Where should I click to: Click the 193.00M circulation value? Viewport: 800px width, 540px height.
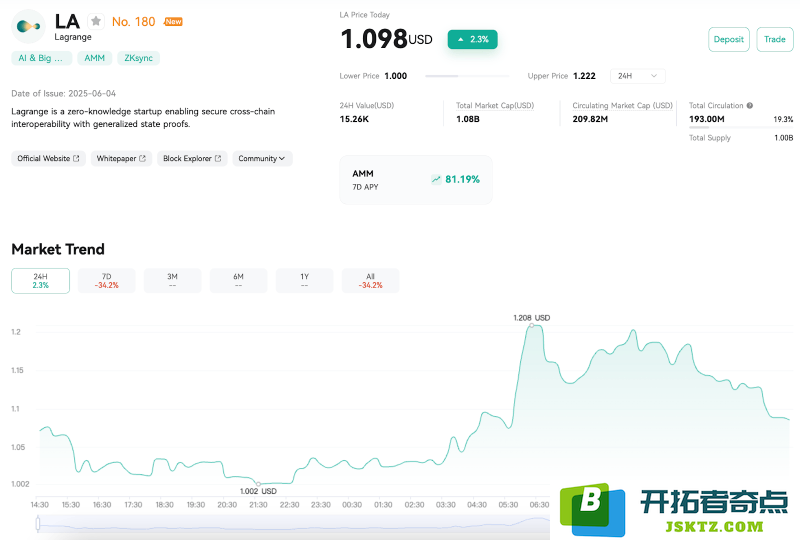point(707,119)
